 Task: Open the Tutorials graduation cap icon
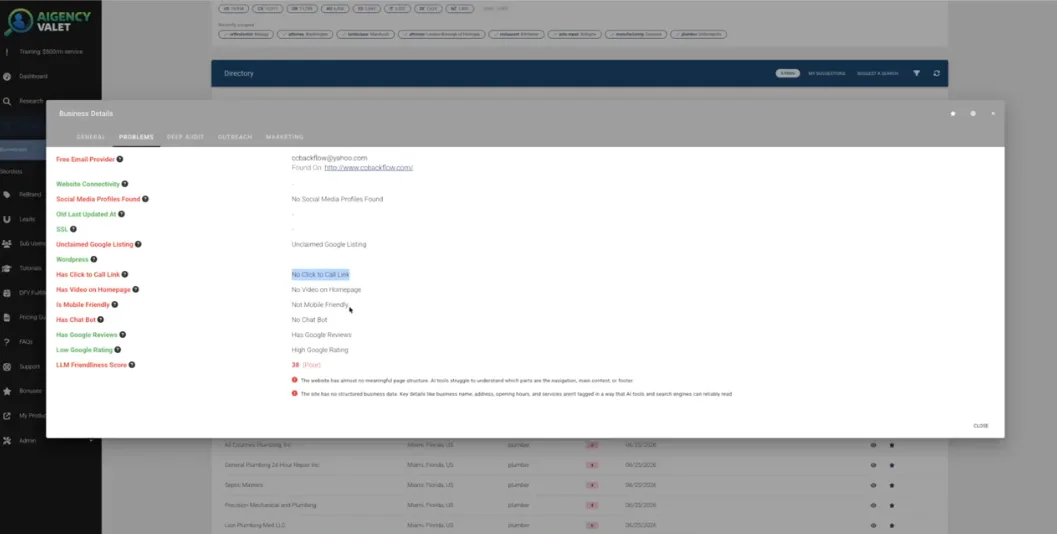click(7, 268)
